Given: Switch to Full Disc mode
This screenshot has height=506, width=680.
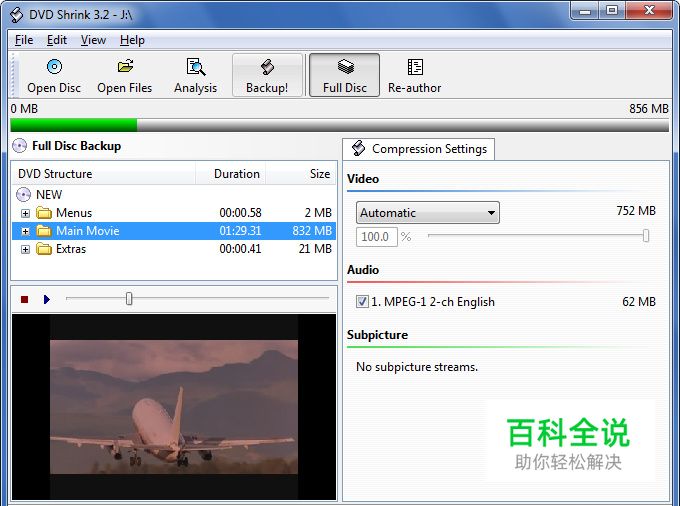Looking at the screenshot, I should pos(344,75).
